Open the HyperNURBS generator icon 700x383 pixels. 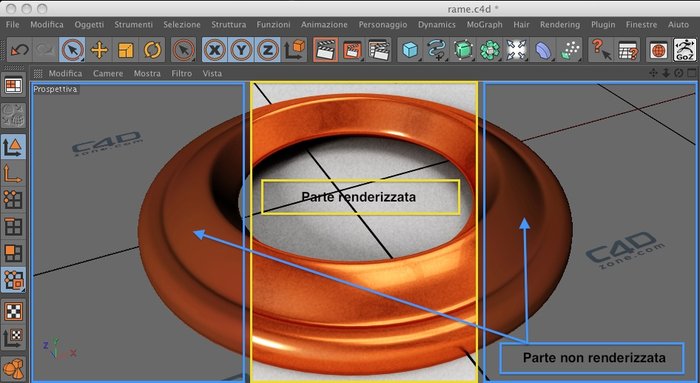coord(463,50)
